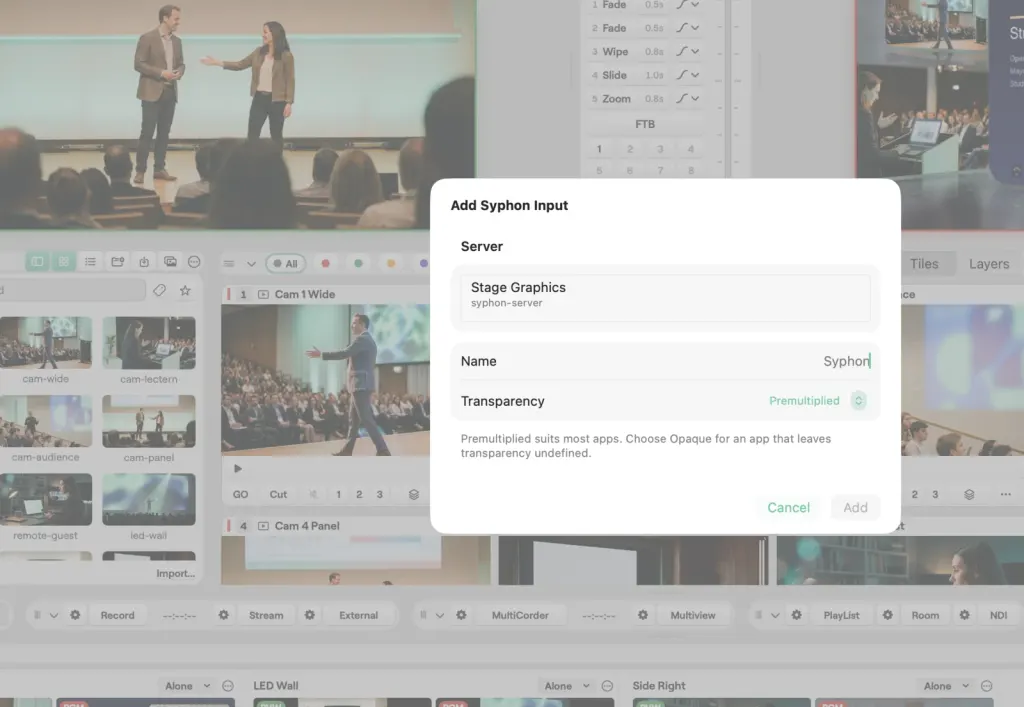Open curve dropdown for transition 2 Fade
This screenshot has height=707, width=1024.
click(x=688, y=28)
